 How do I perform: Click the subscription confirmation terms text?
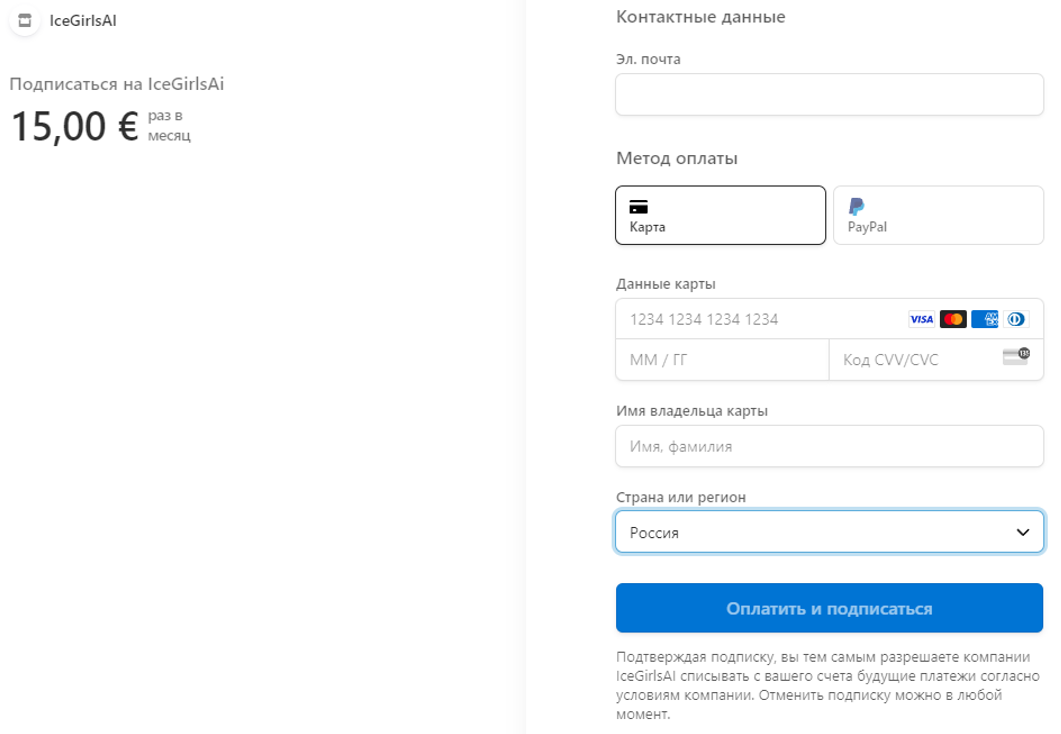(828, 685)
